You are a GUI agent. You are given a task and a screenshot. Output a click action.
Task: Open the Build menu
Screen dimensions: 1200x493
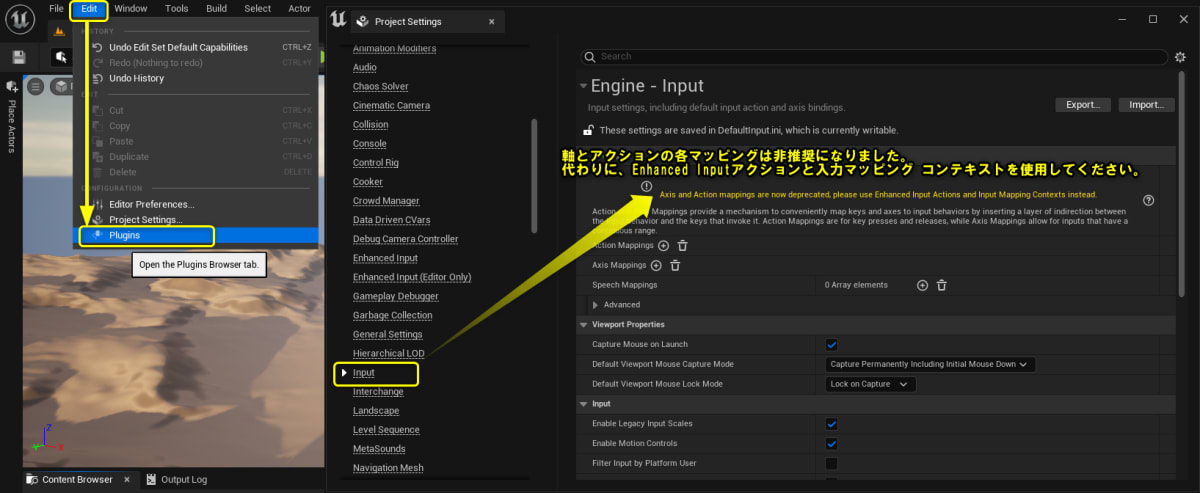tap(216, 9)
